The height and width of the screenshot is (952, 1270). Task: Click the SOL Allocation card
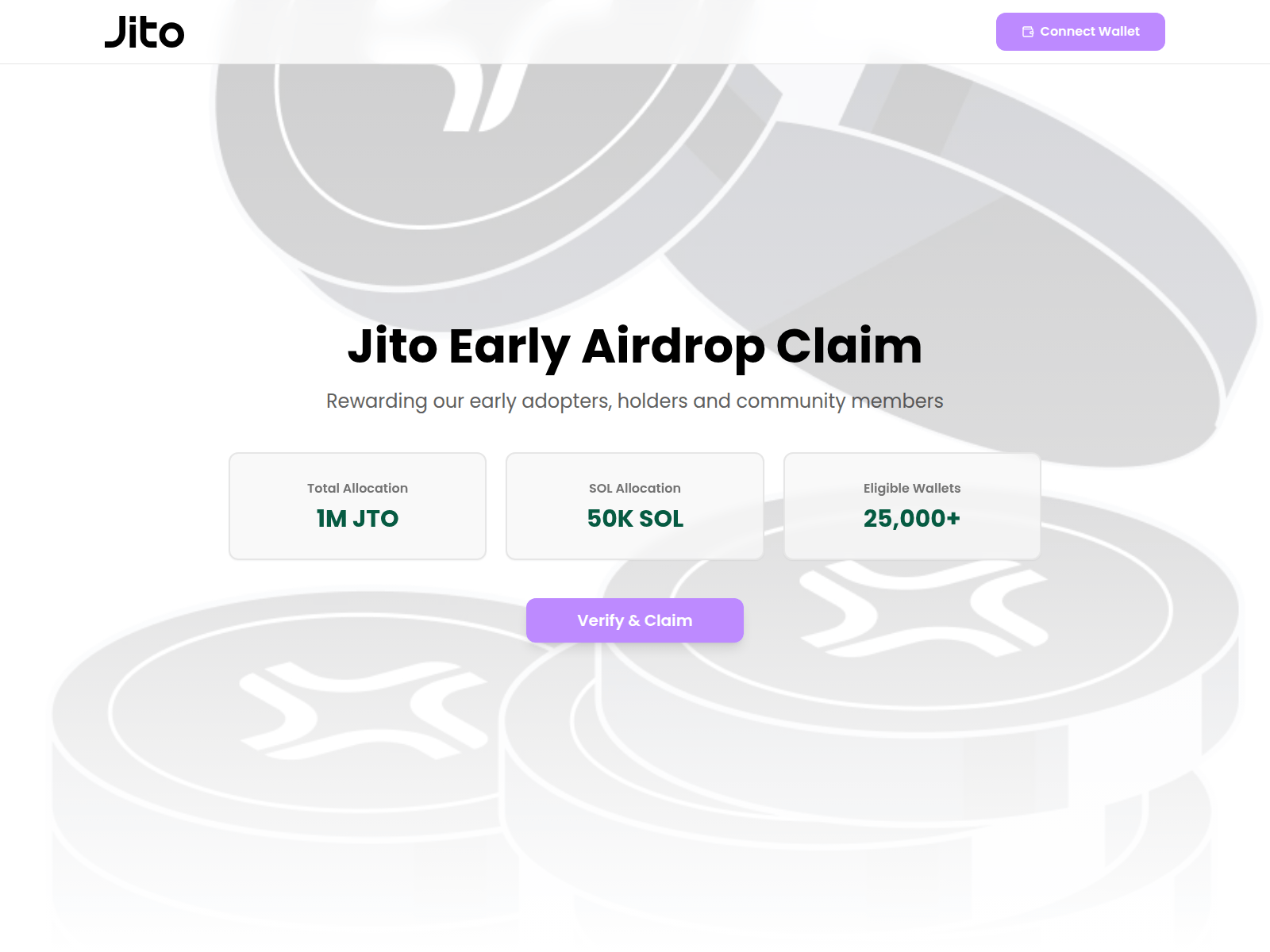634,505
